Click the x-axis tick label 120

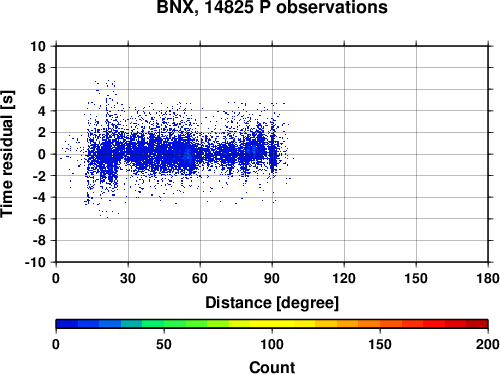[344, 278]
